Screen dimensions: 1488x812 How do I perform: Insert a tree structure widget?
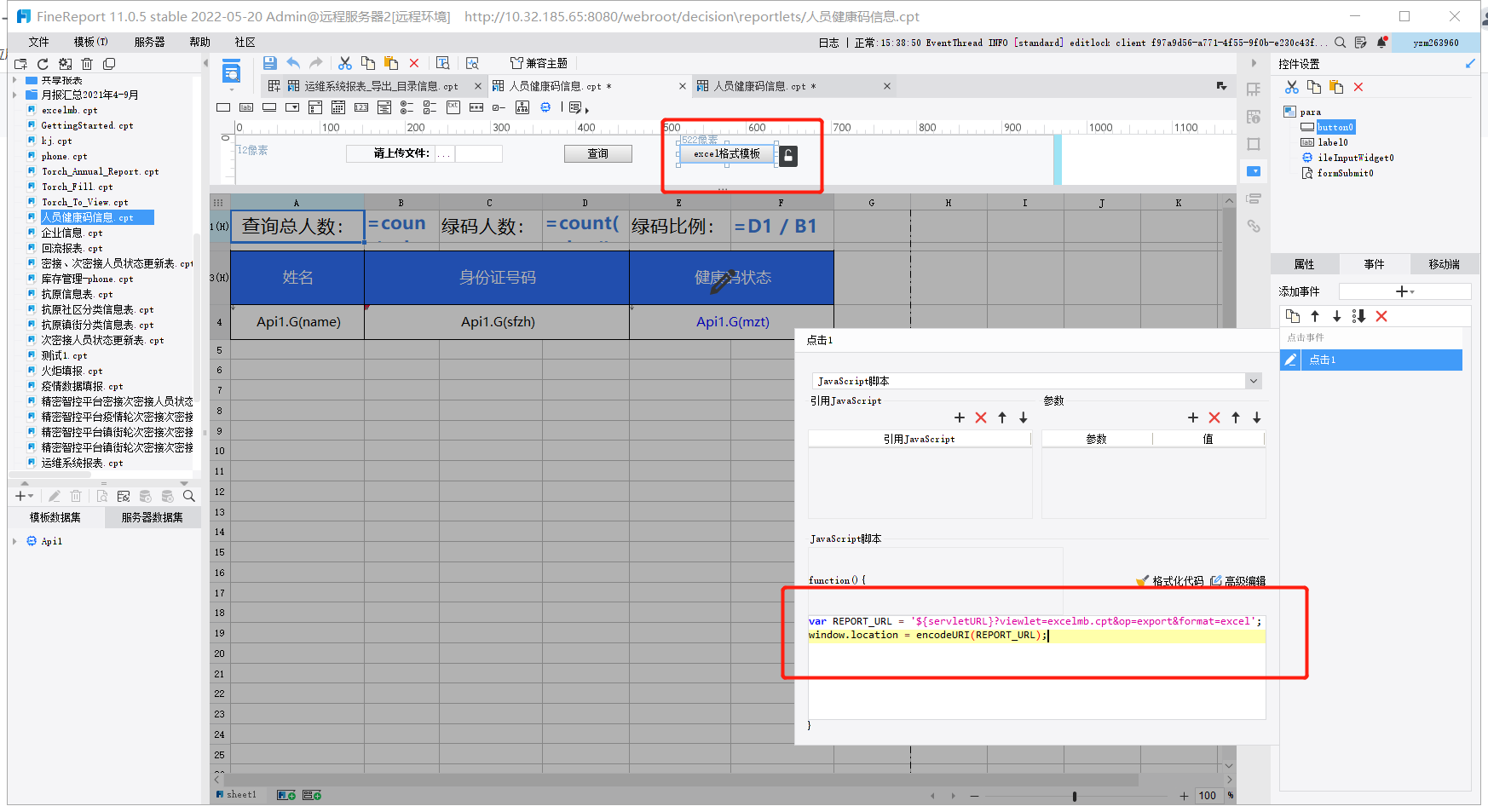(522, 107)
